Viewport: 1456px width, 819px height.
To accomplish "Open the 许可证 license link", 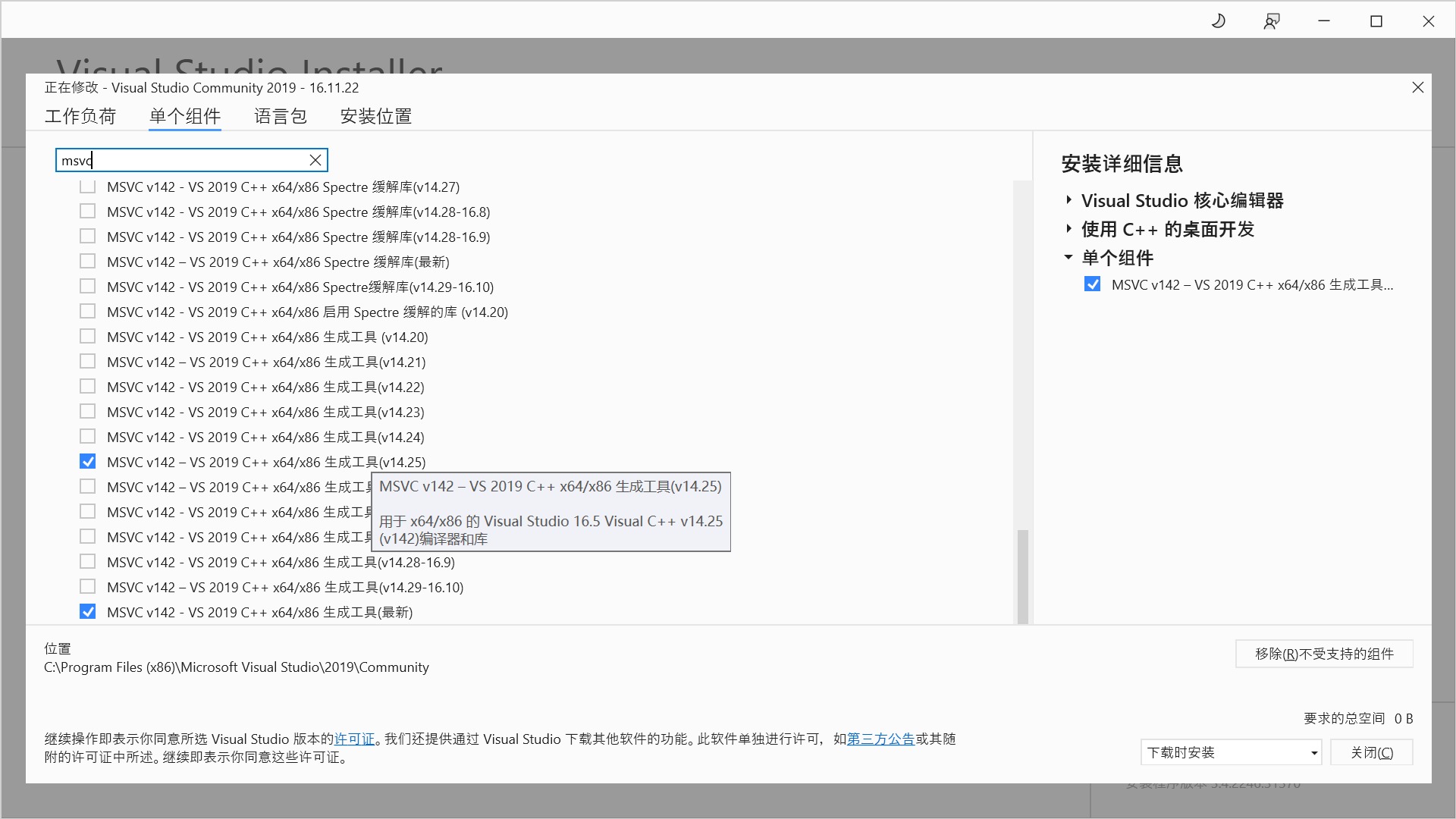I will (x=354, y=739).
